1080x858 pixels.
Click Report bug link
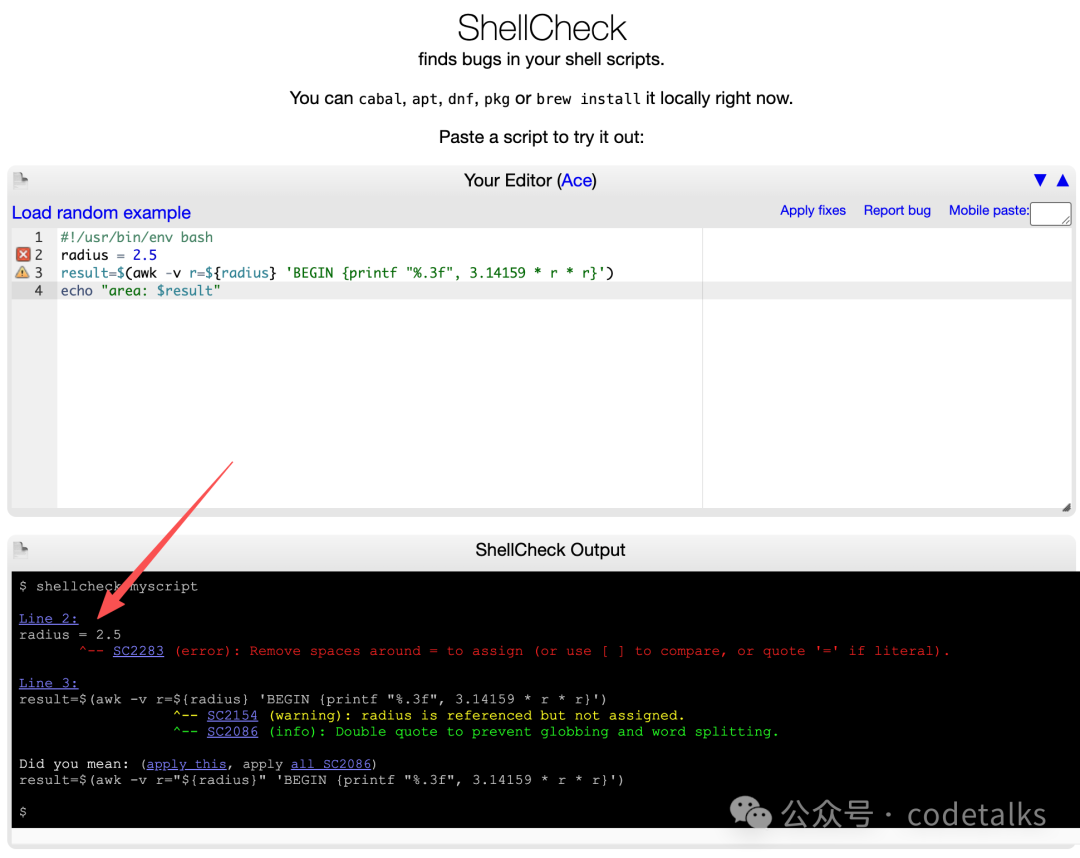[x=897, y=211]
